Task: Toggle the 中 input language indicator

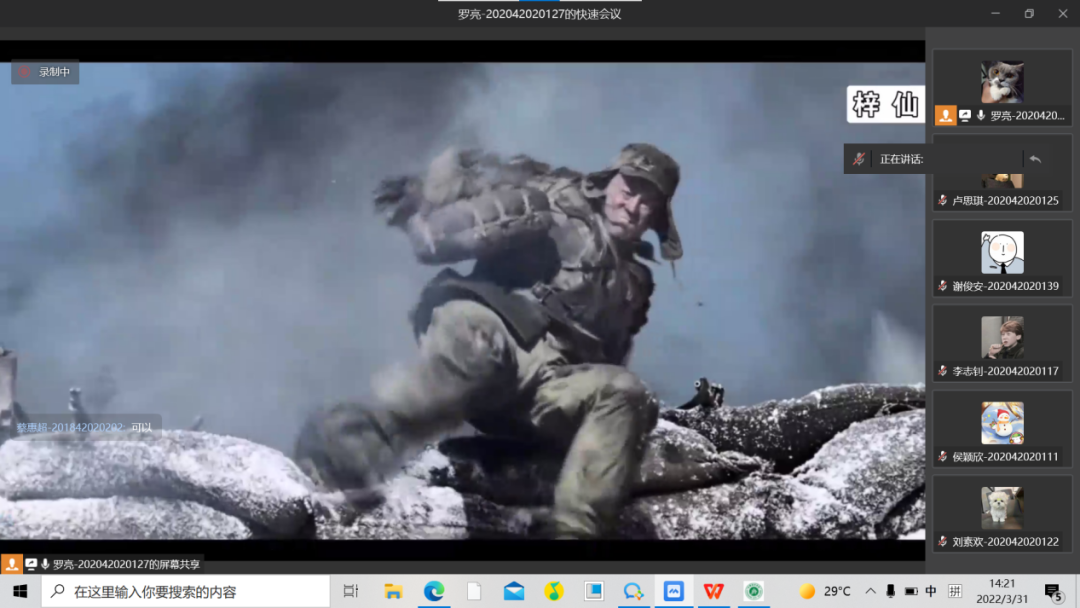Action: [x=931, y=591]
